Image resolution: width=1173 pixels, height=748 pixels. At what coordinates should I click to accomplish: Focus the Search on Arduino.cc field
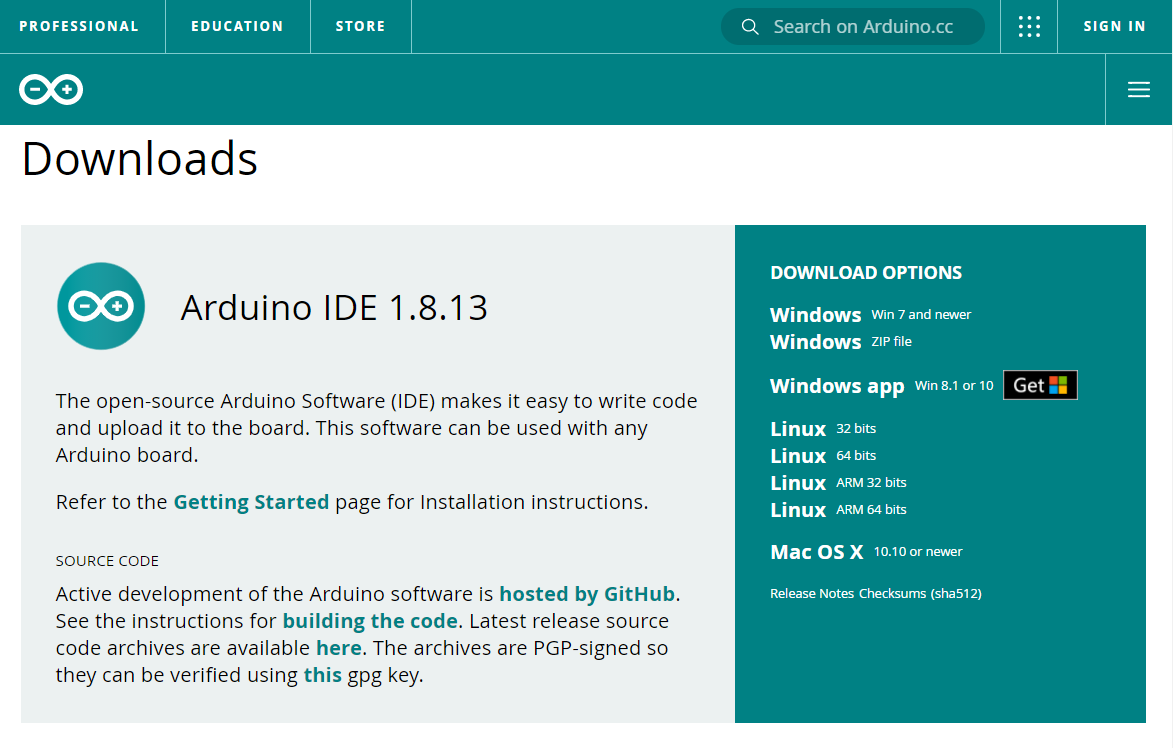[x=853, y=27]
